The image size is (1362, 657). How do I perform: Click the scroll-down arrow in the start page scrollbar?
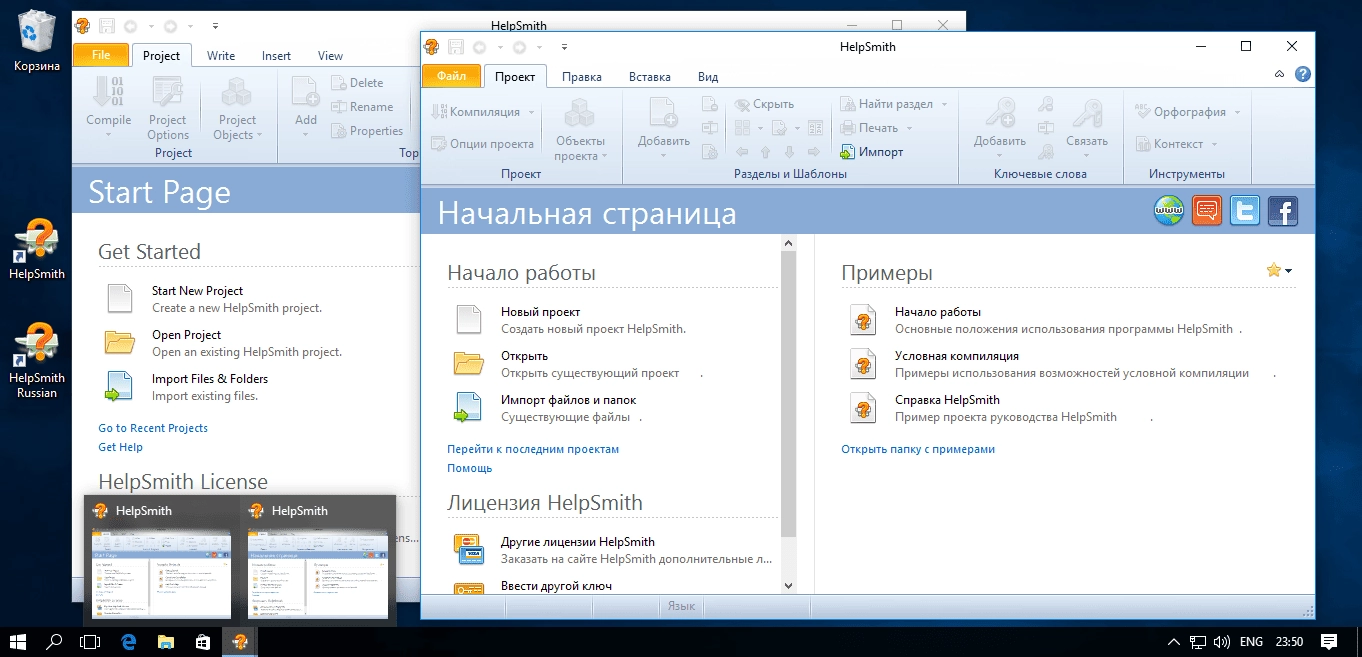[x=788, y=585]
